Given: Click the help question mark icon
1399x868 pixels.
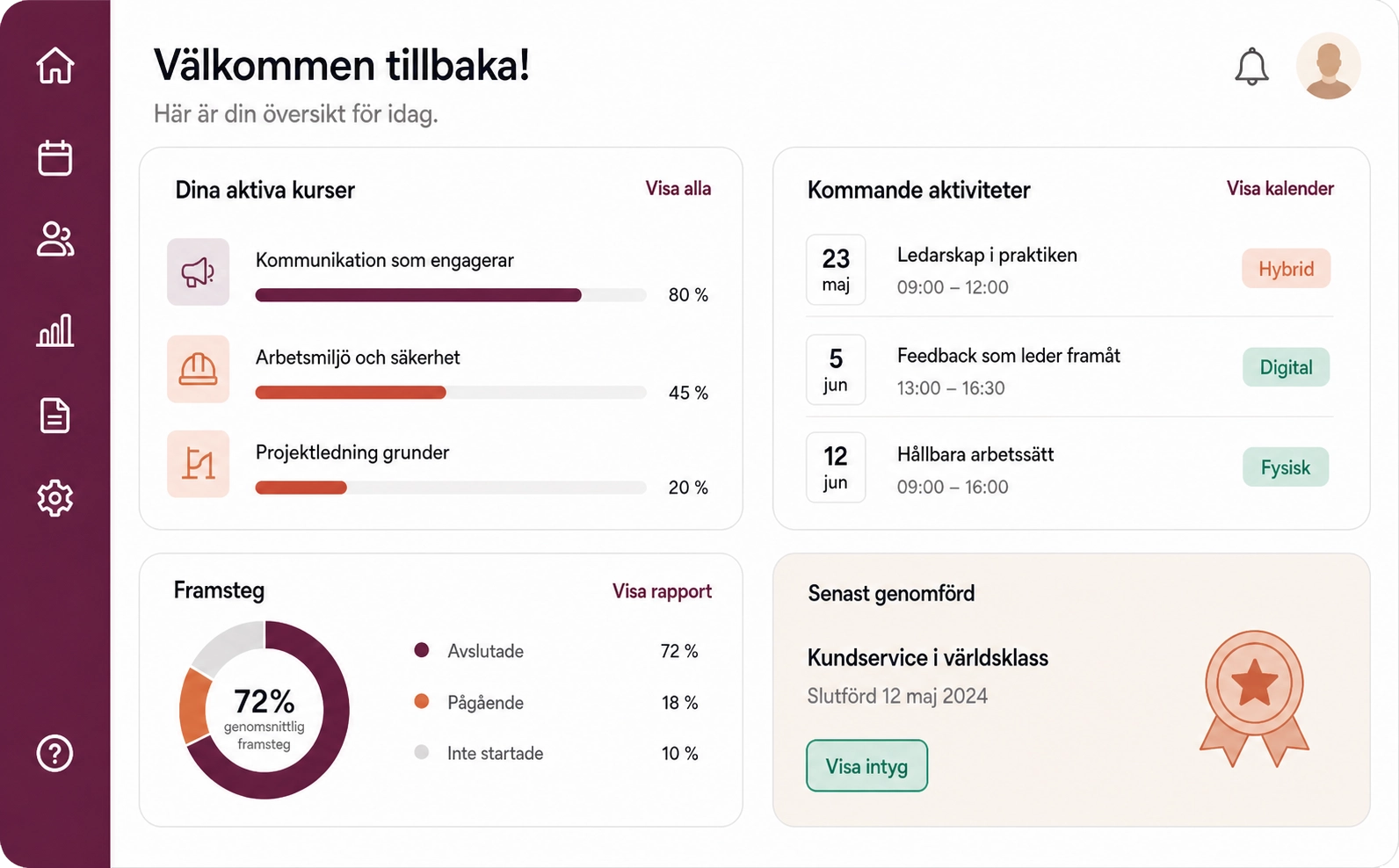Looking at the screenshot, I should [54, 753].
